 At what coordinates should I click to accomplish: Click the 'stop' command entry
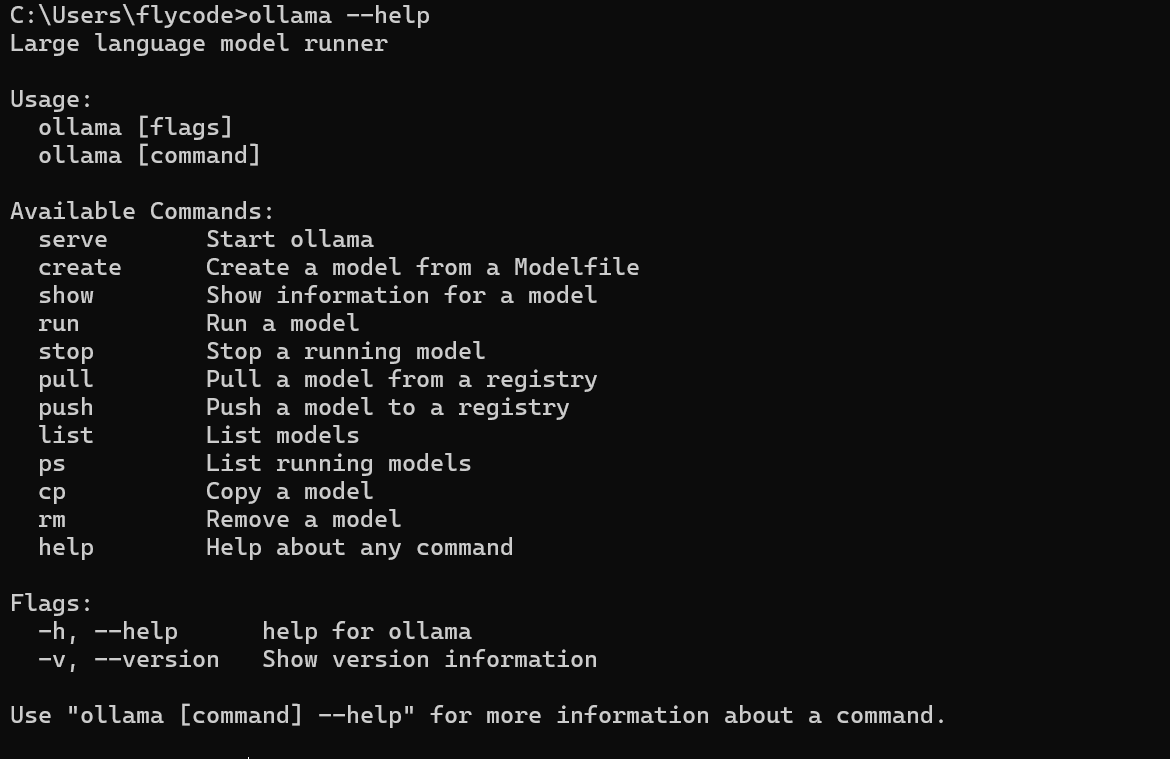tap(66, 352)
